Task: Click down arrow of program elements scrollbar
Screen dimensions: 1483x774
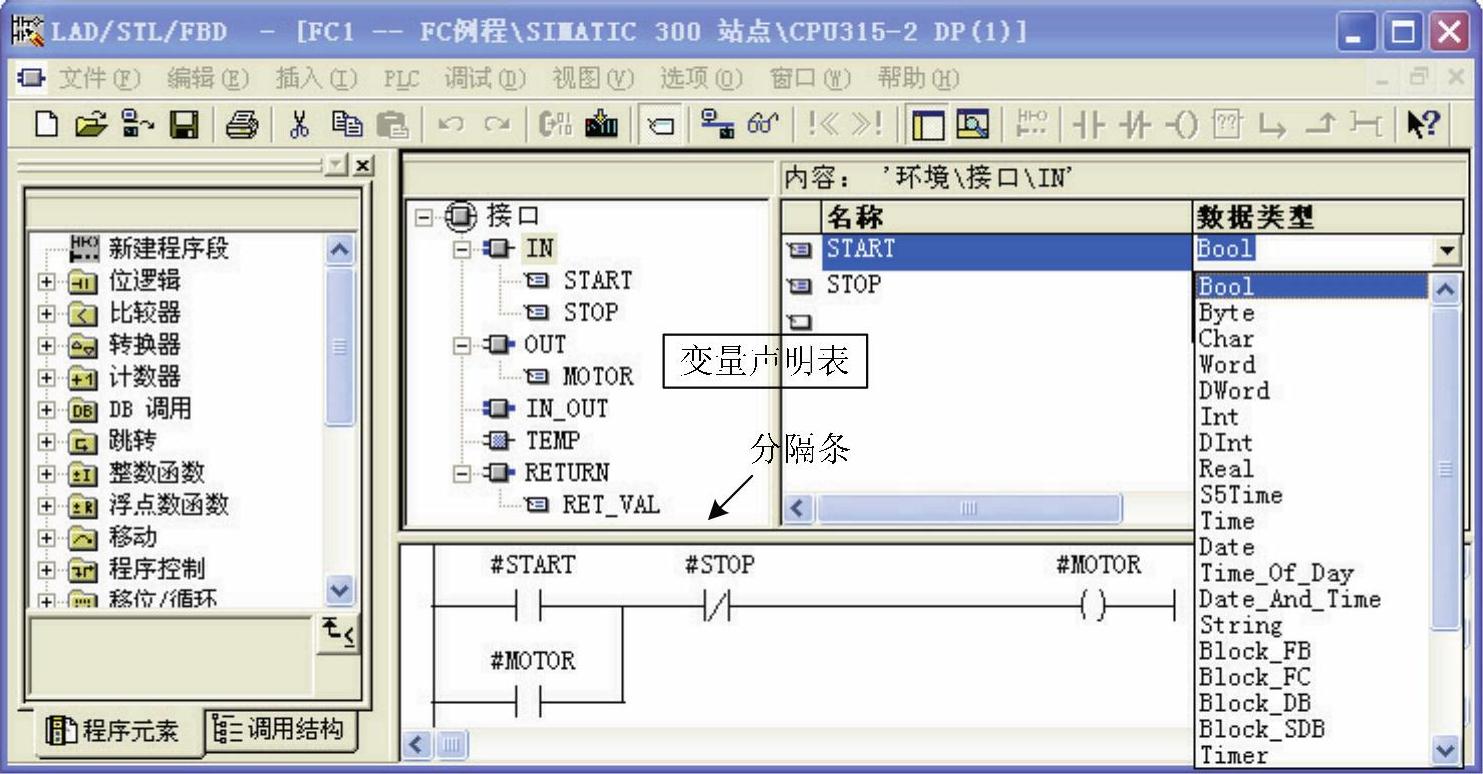Action: (x=341, y=591)
